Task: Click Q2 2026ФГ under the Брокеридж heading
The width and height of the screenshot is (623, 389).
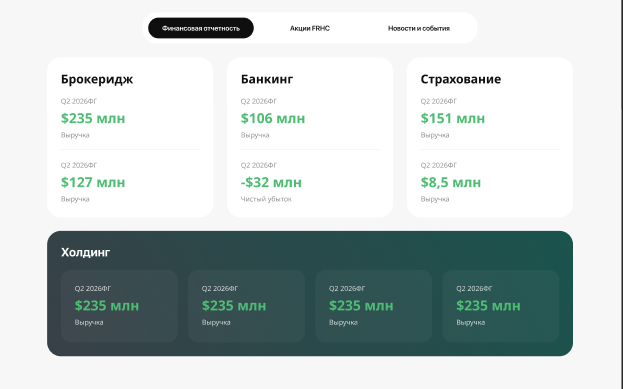Action: tap(79, 101)
